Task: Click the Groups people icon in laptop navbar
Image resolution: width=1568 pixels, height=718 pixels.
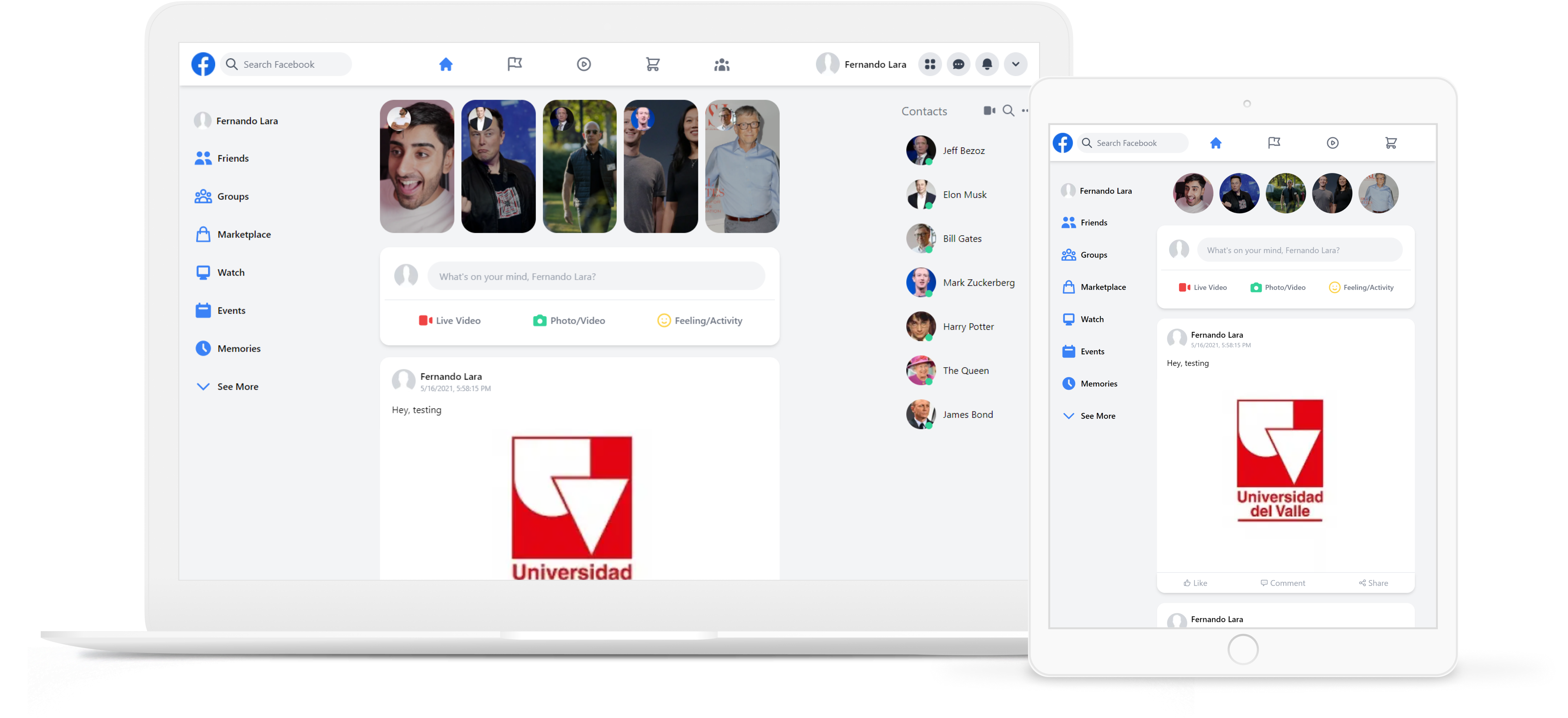Action: pyautogui.click(x=721, y=64)
